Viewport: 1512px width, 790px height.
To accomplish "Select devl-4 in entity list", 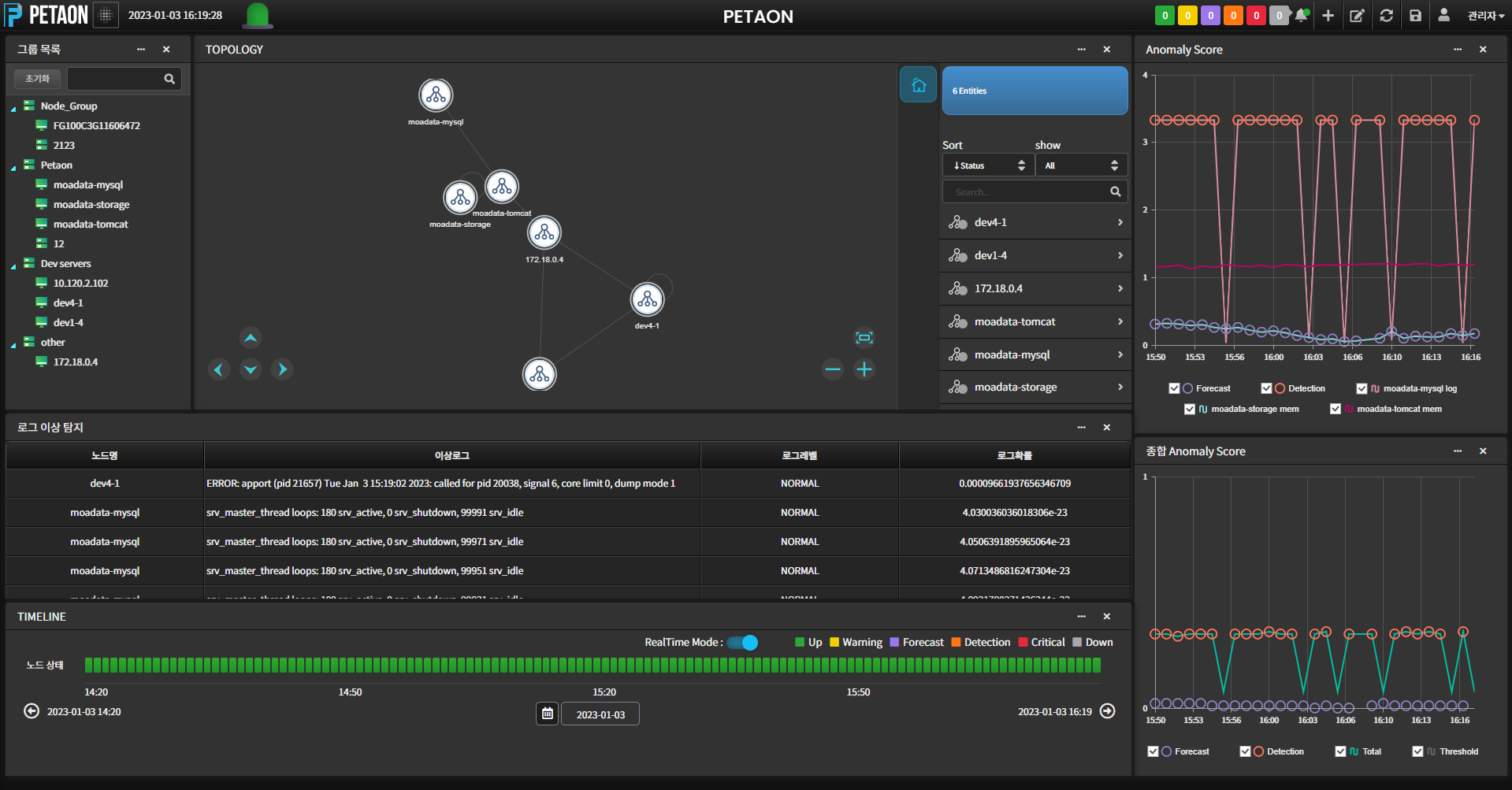I will pyautogui.click(x=1035, y=255).
